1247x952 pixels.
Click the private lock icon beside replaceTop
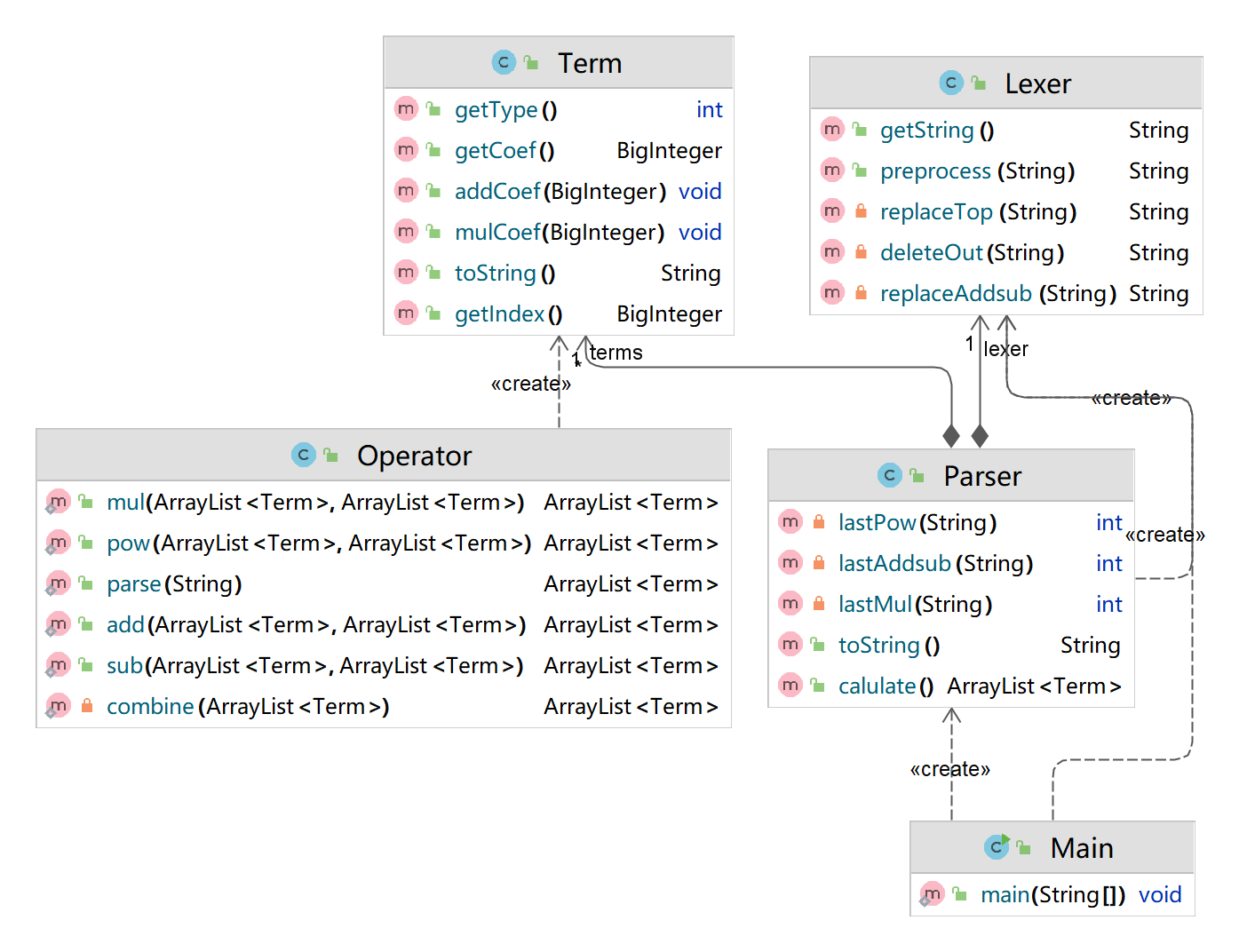tap(861, 211)
